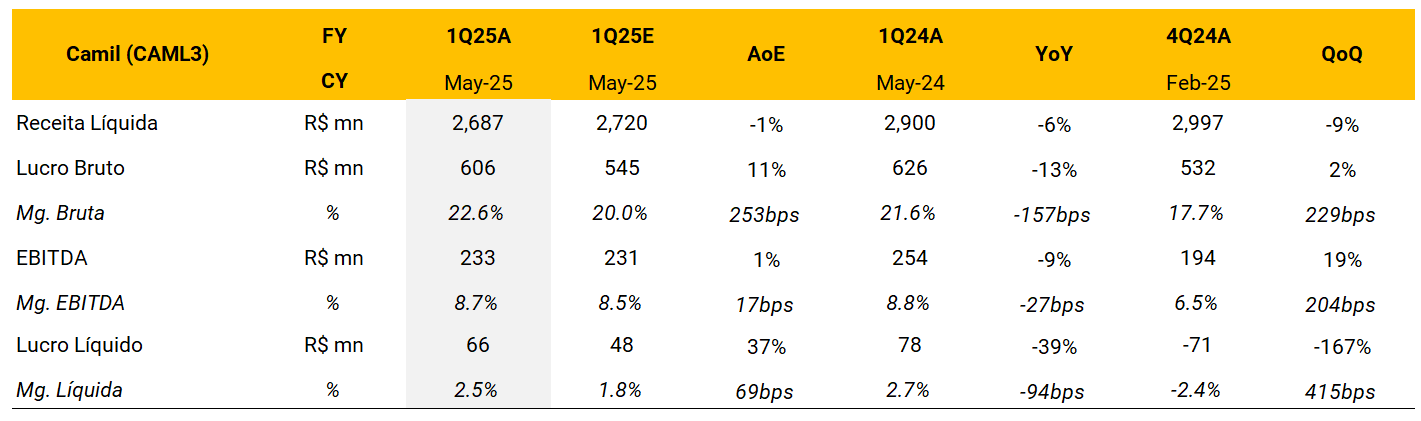Select the Mg. EBITDA row label
The image size is (1421, 421).
click(70, 302)
